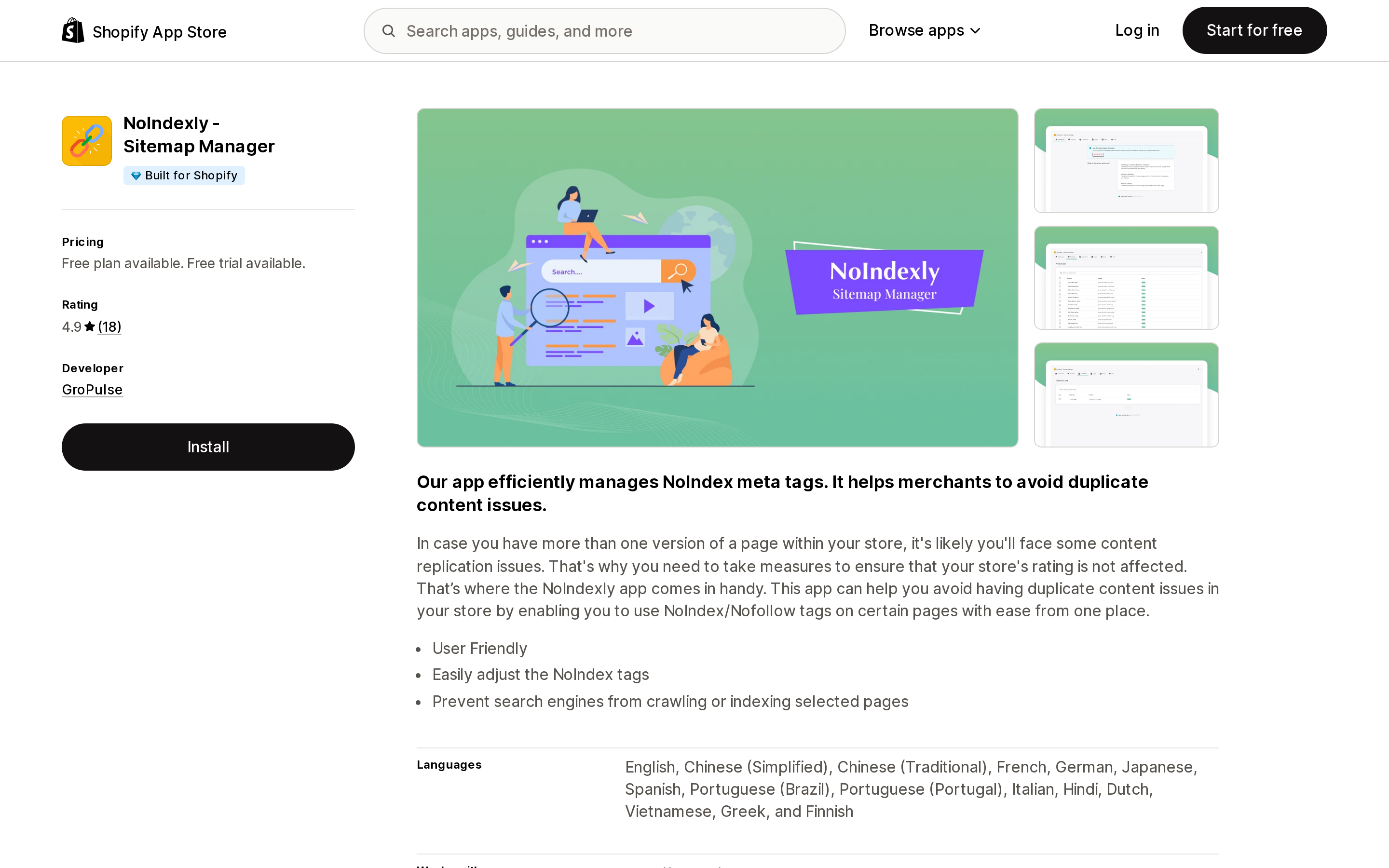Open the Shopify App Store home link
The width and height of the screenshot is (1389, 868).
(144, 31)
